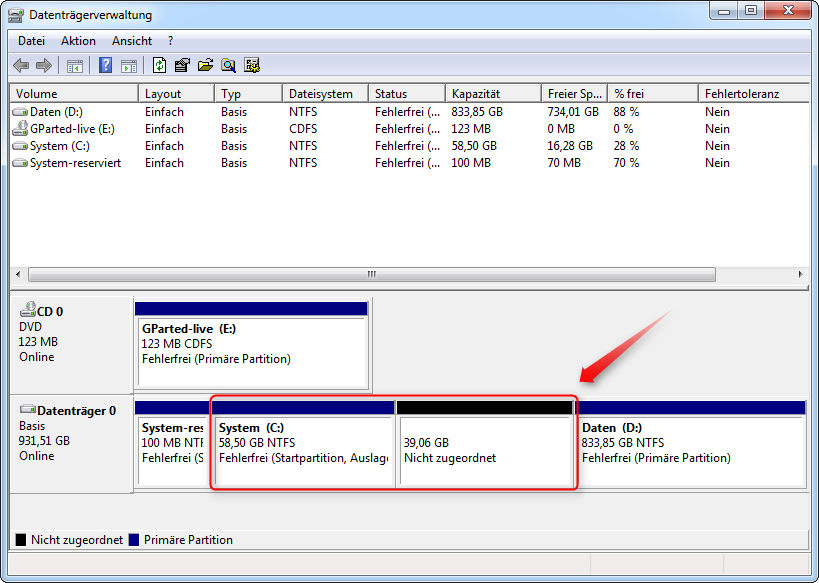Open the Aktion menu
The image size is (819, 583).
coord(77,41)
